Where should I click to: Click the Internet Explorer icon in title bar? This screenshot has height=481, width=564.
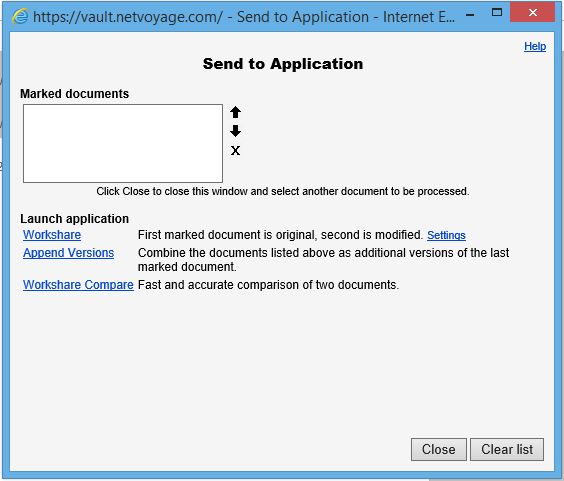point(20,16)
